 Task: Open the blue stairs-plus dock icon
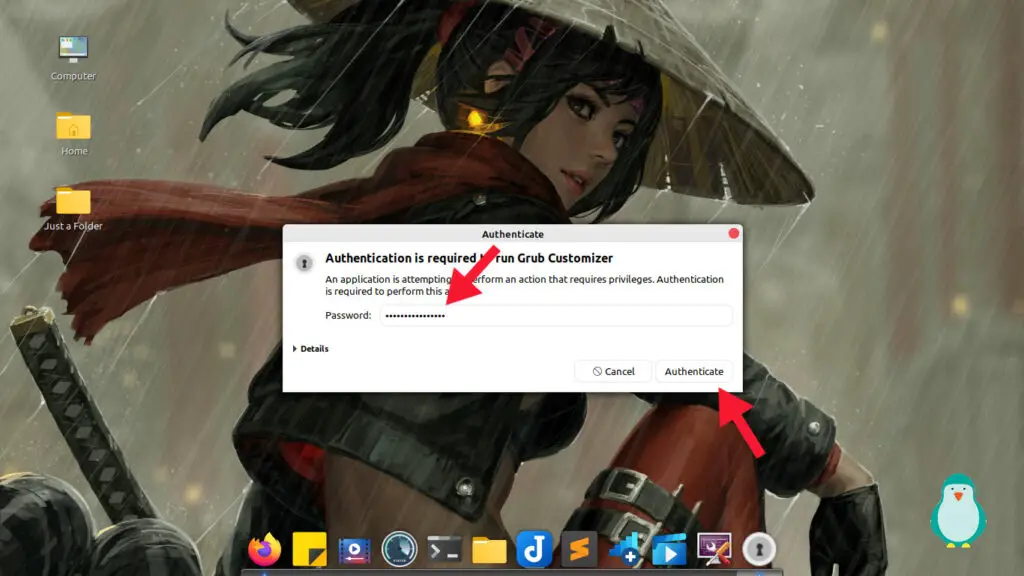pos(624,549)
